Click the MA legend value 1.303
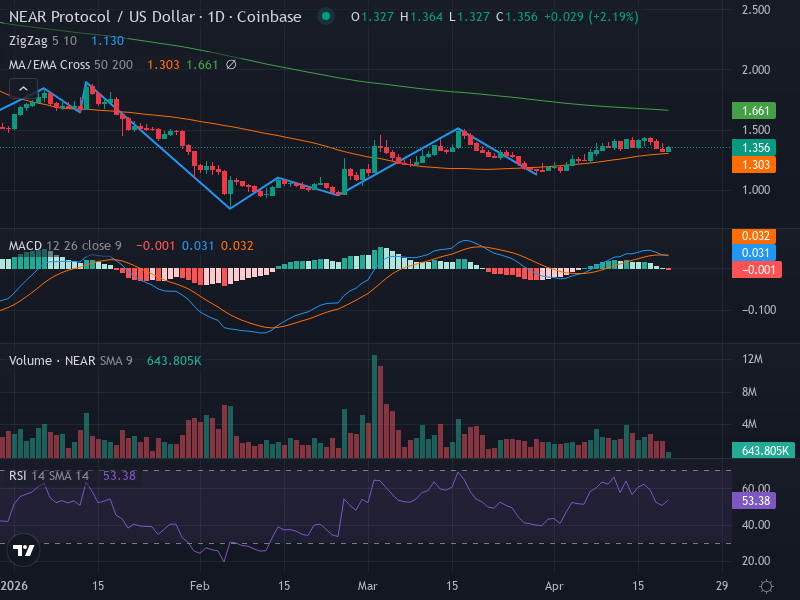Image resolution: width=800 pixels, height=600 pixels. [x=163, y=65]
